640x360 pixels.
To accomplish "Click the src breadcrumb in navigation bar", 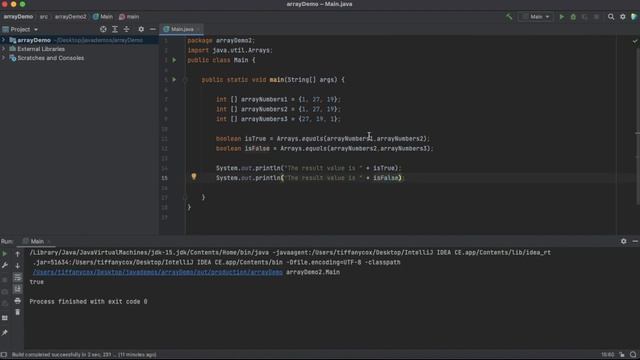I will point(44,17).
